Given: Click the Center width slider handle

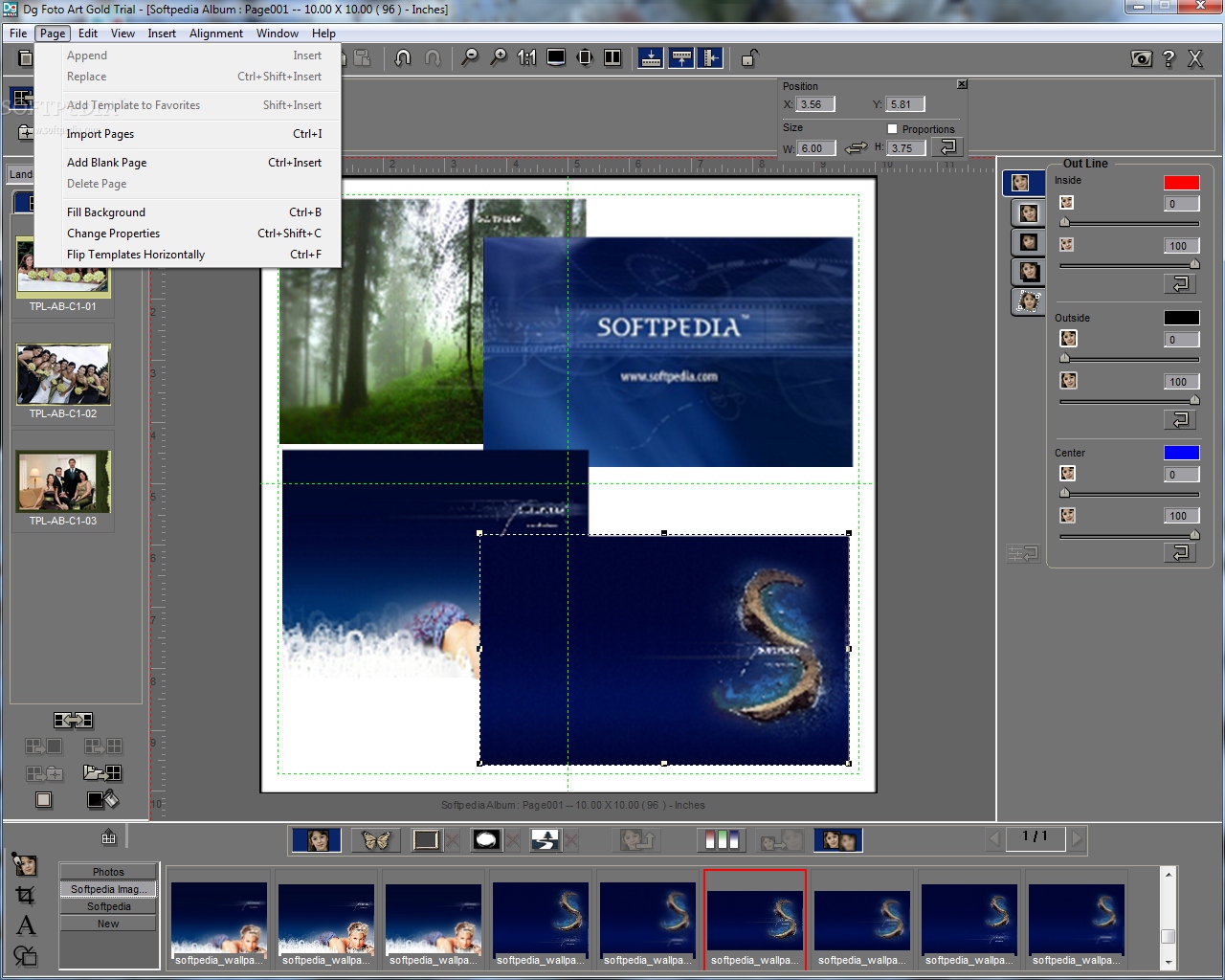Looking at the screenshot, I should (1064, 493).
